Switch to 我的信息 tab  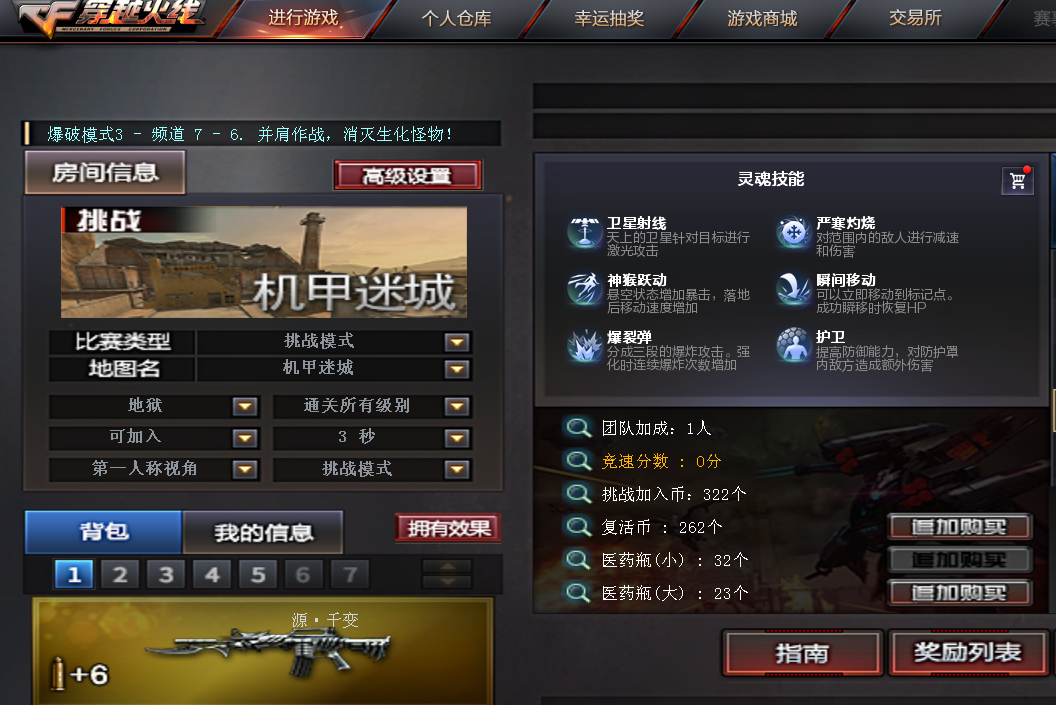(x=263, y=533)
